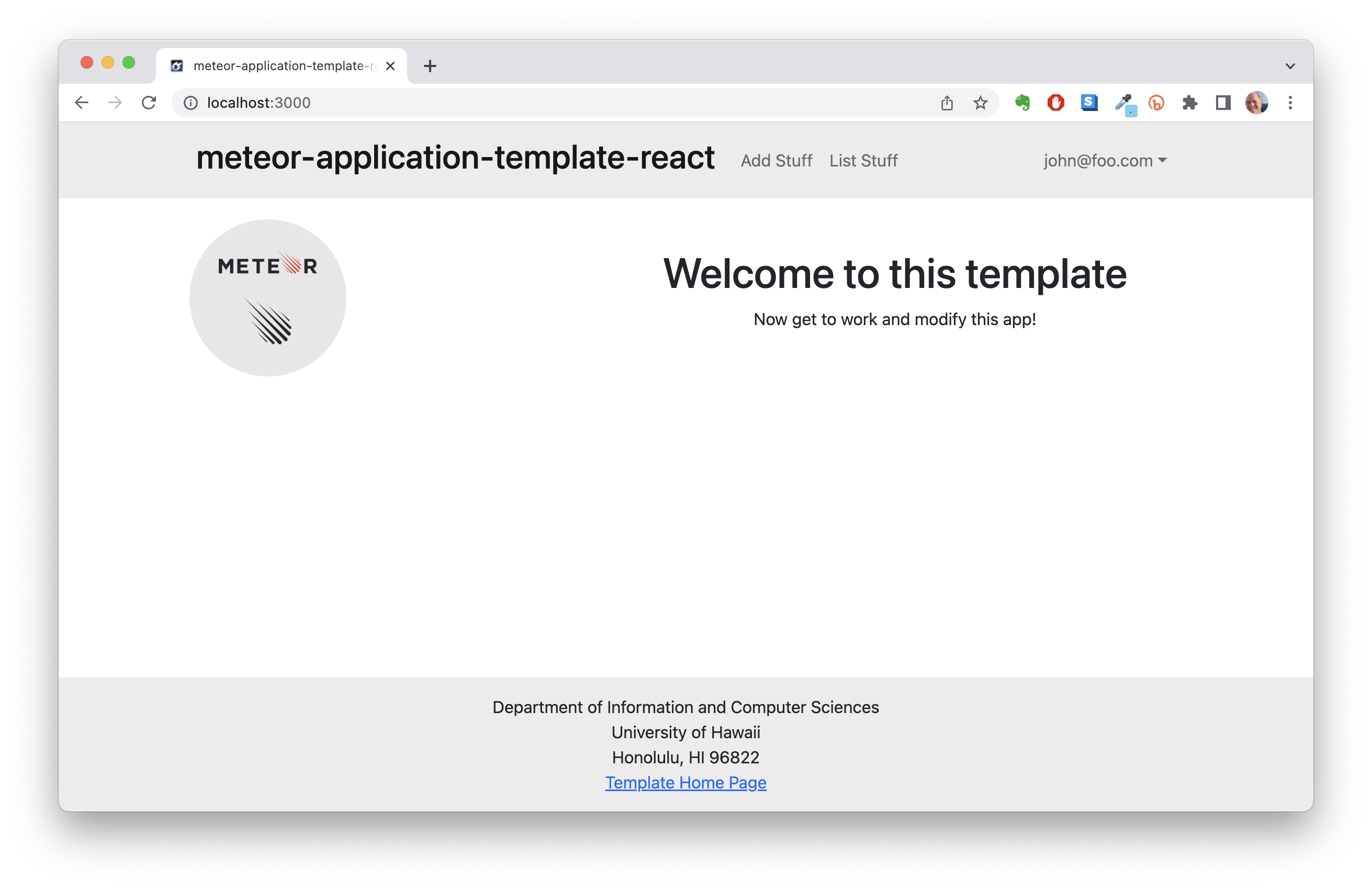View site information icon for localhost
Screen dimensions: 1372x889
pyautogui.click(x=190, y=103)
